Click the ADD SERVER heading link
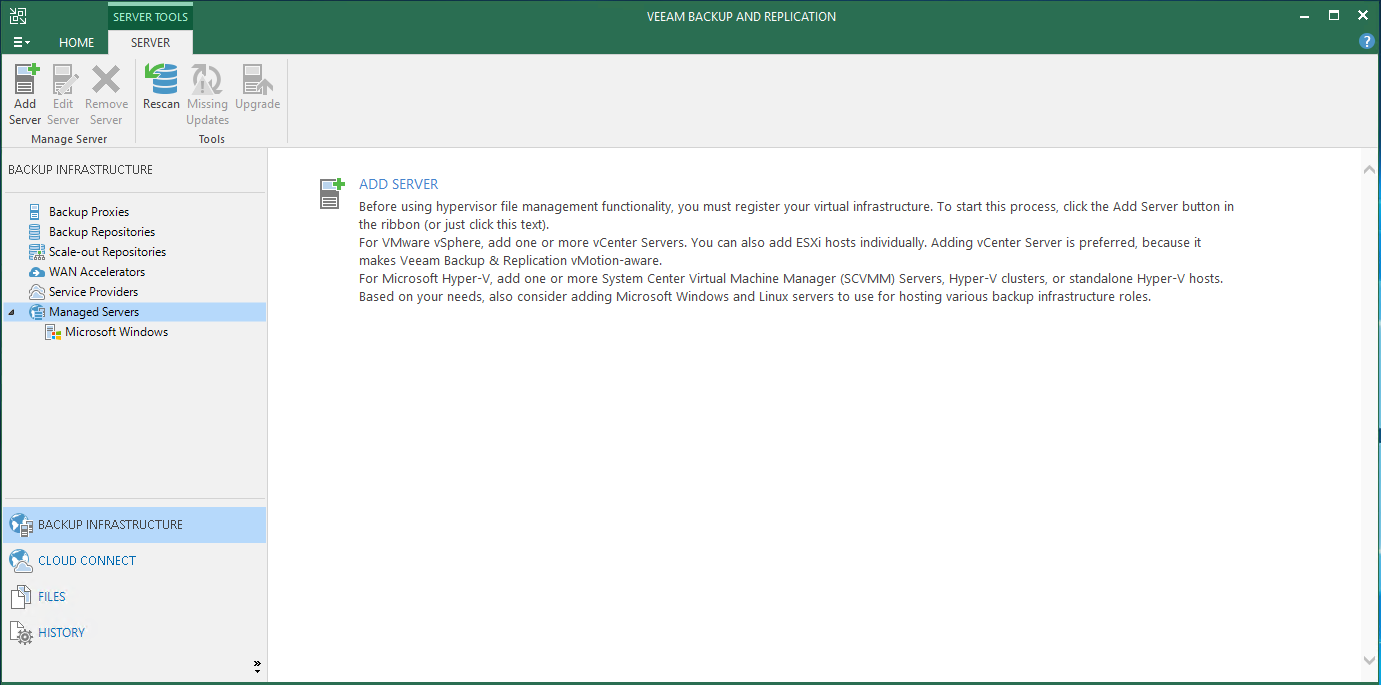The height and width of the screenshot is (685, 1381). click(x=398, y=184)
